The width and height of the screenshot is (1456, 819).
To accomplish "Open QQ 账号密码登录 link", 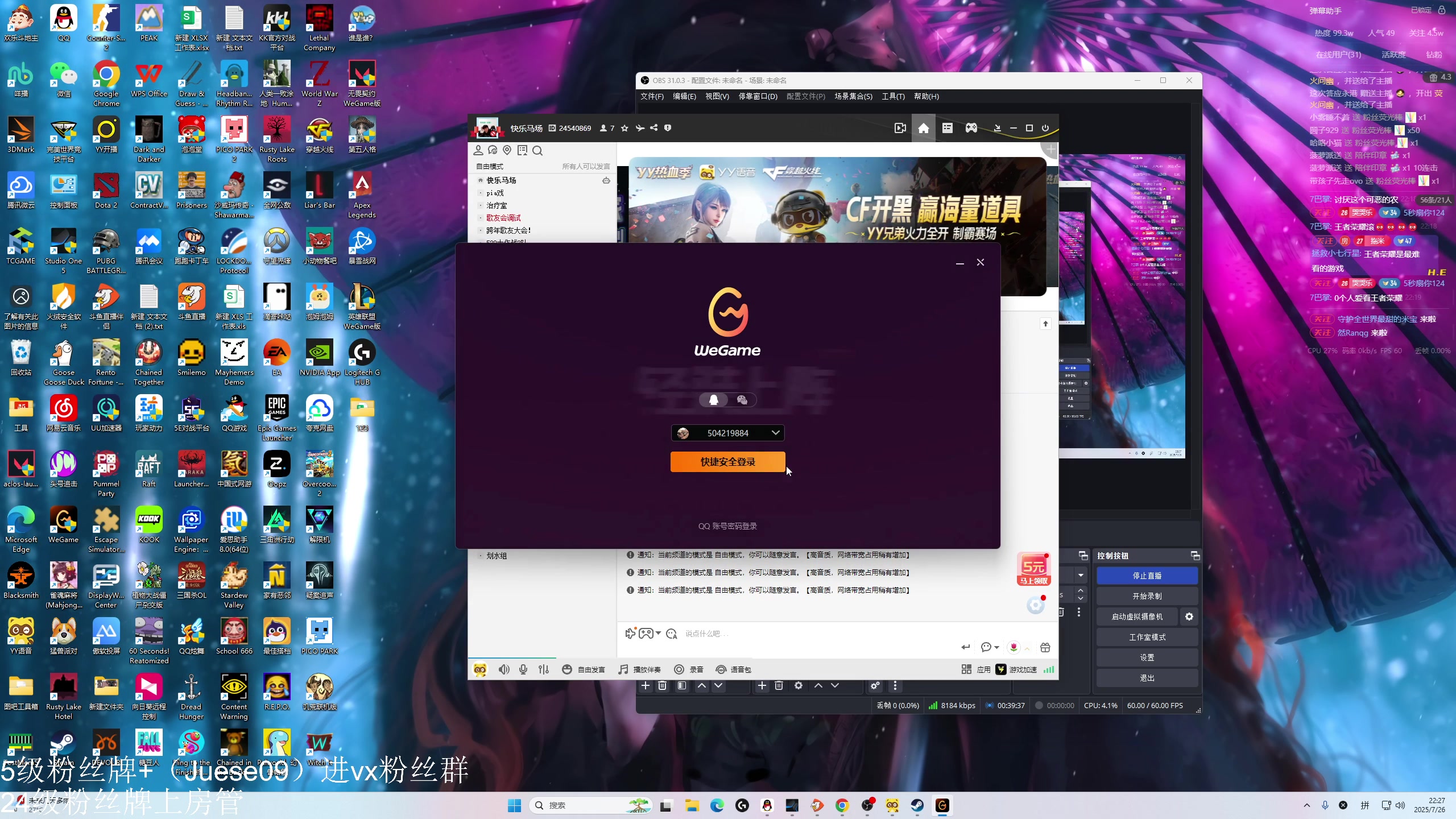I will (727, 526).
